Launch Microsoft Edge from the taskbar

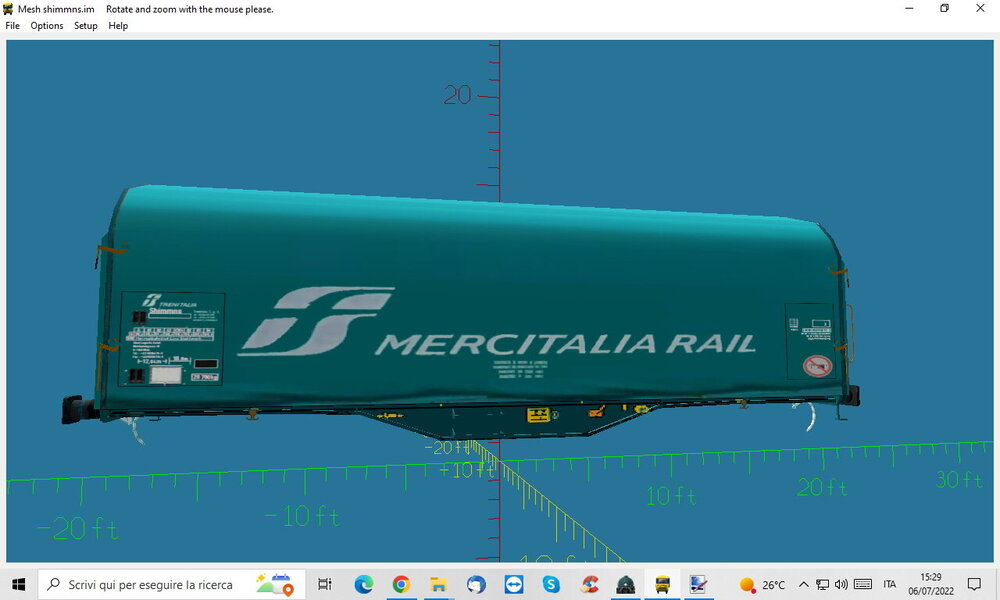point(364,584)
